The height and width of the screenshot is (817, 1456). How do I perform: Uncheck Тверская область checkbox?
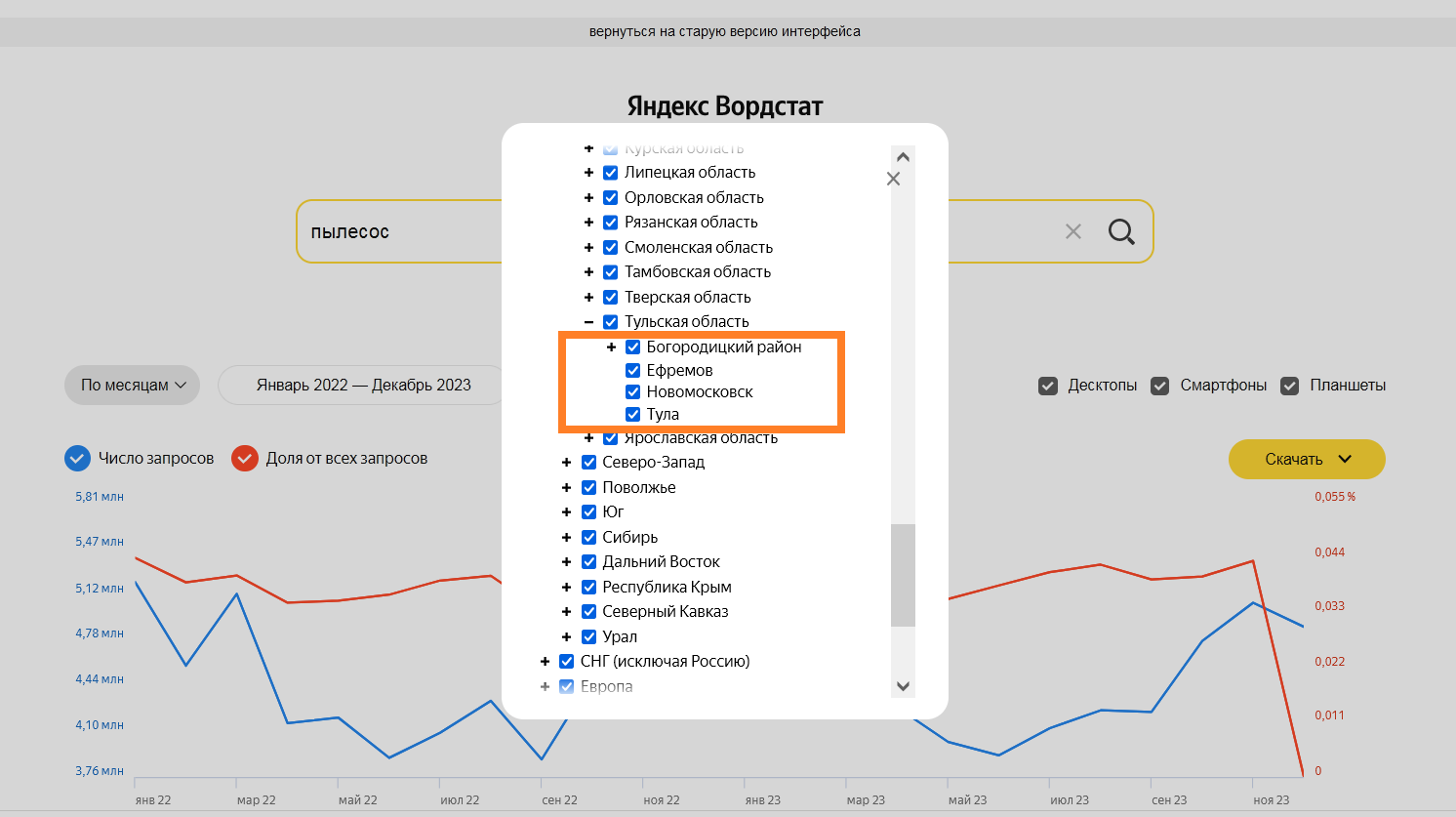point(610,298)
